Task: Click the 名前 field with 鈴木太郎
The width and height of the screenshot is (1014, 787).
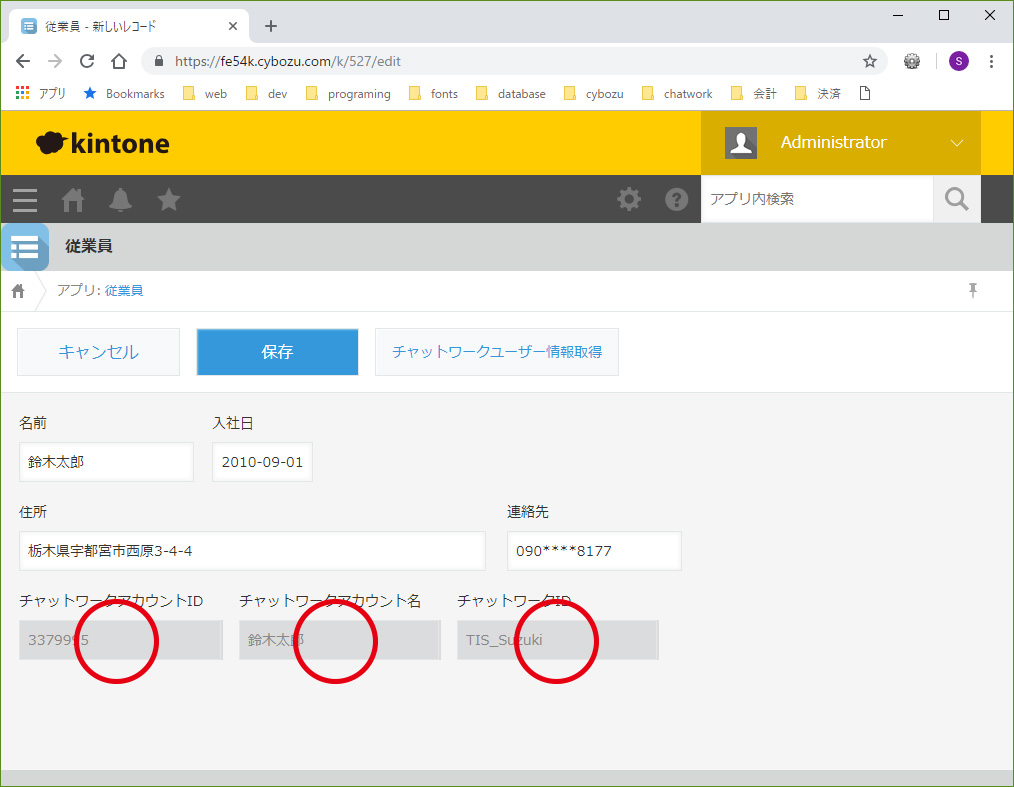Action: tap(107, 462)
